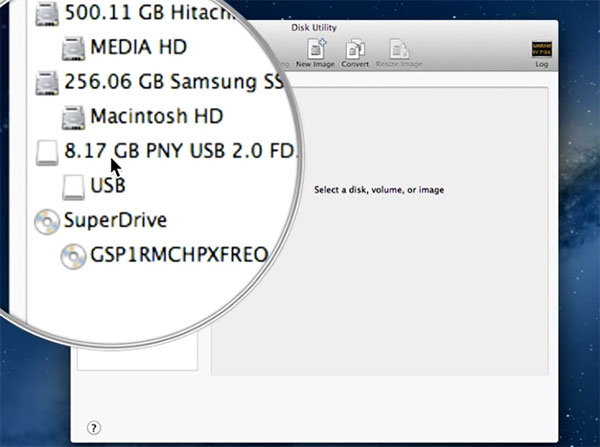The width and height of the screenshot is (600, 447).
Task: Click the help question mark button
Action: (x=94, y=427)
